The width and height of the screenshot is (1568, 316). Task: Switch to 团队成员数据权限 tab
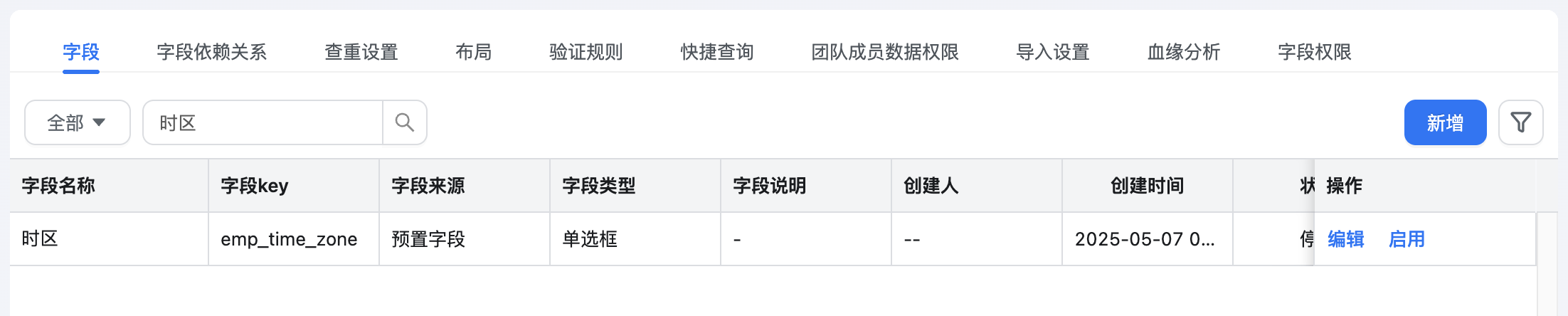pyautogui.click(x=885, y=52)
